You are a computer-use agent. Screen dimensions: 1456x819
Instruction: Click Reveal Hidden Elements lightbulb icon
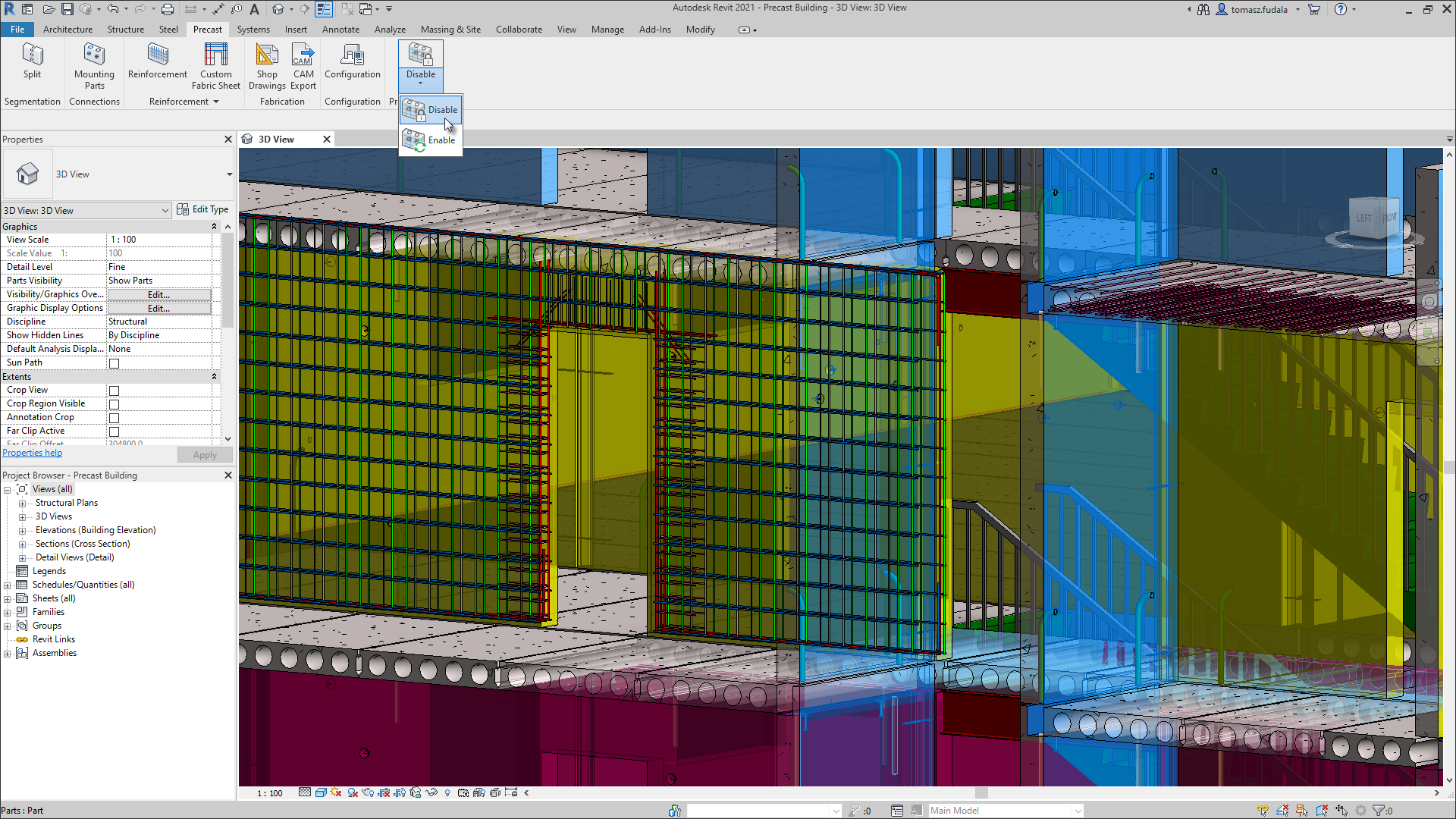coord(447,792)
